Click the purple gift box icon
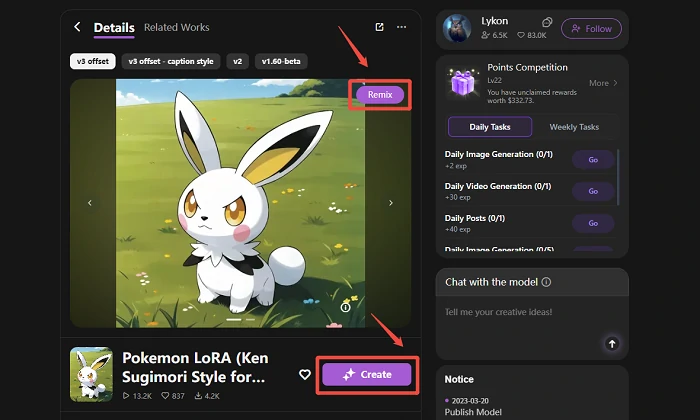The image size is (700, 420). click(462, 83)
